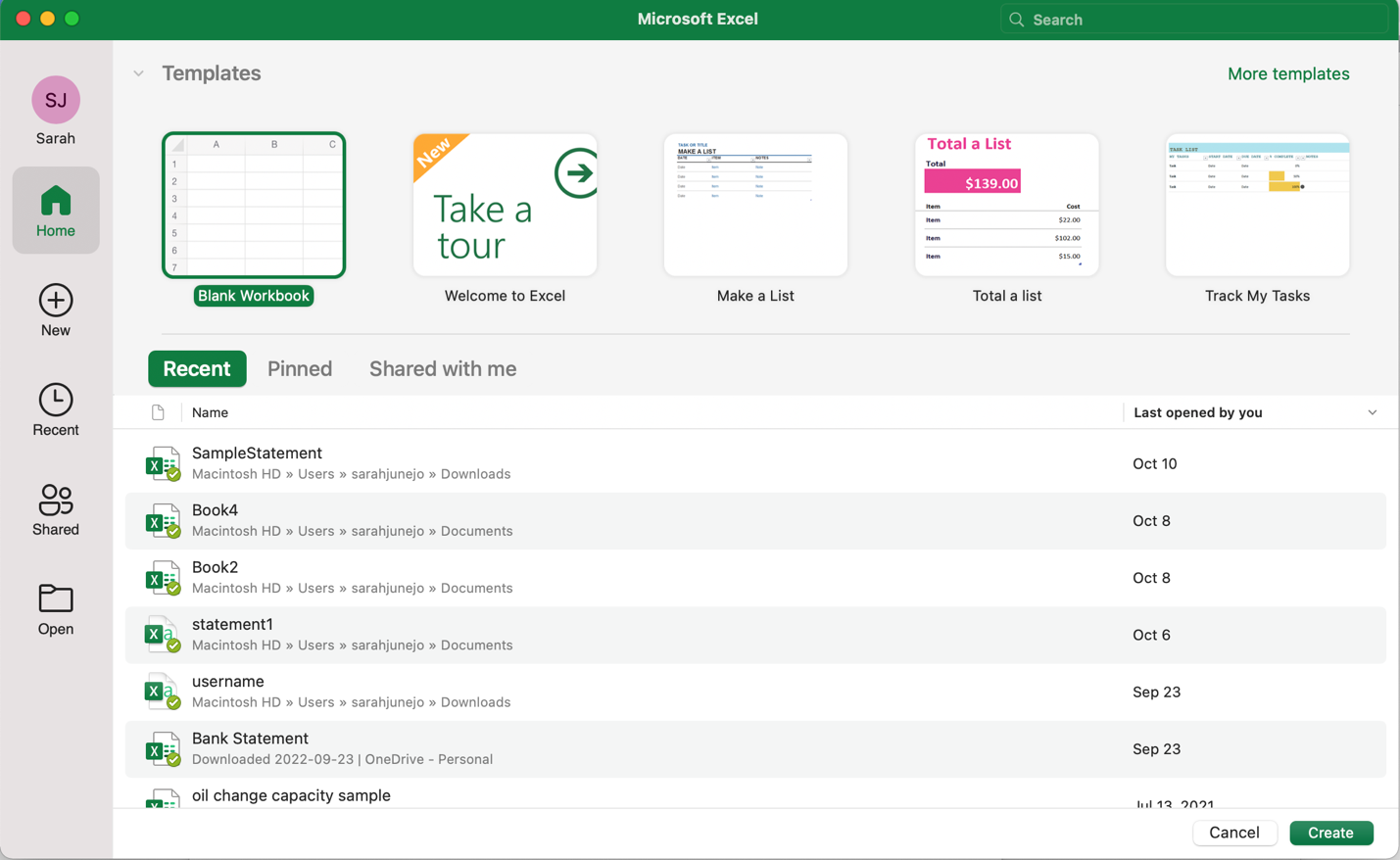Click in the Search field
Viewport: 1400px width, 860px height.
click(1194, 20)
